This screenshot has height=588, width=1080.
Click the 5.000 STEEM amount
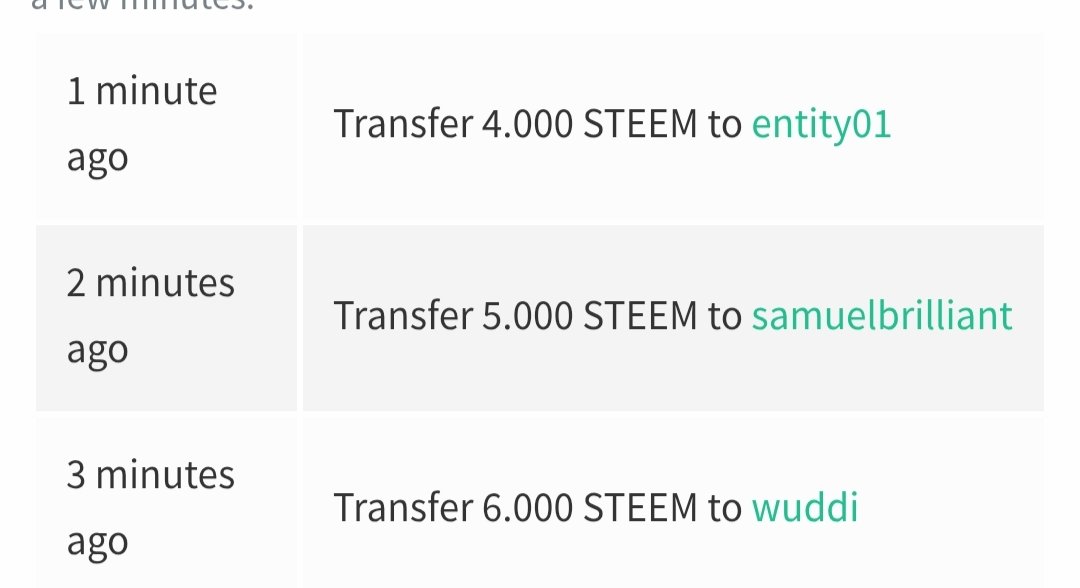tap(590, 316)
